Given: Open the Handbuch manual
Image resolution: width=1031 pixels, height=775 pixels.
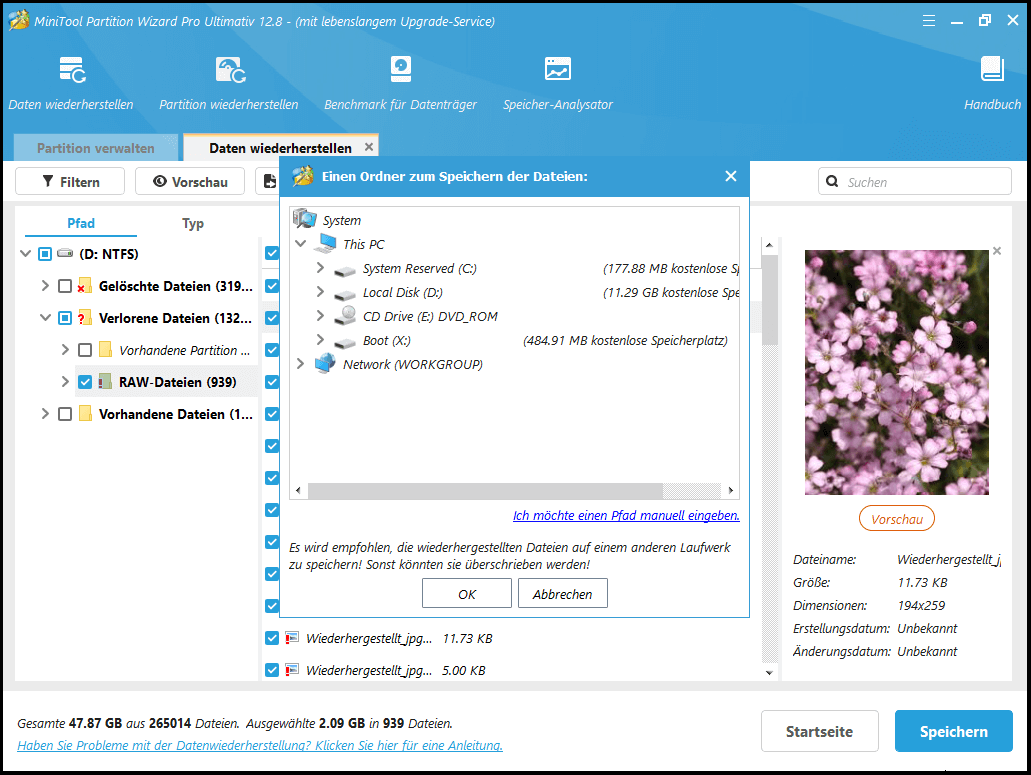Looking at the screenshot, I should pos(992,83).
